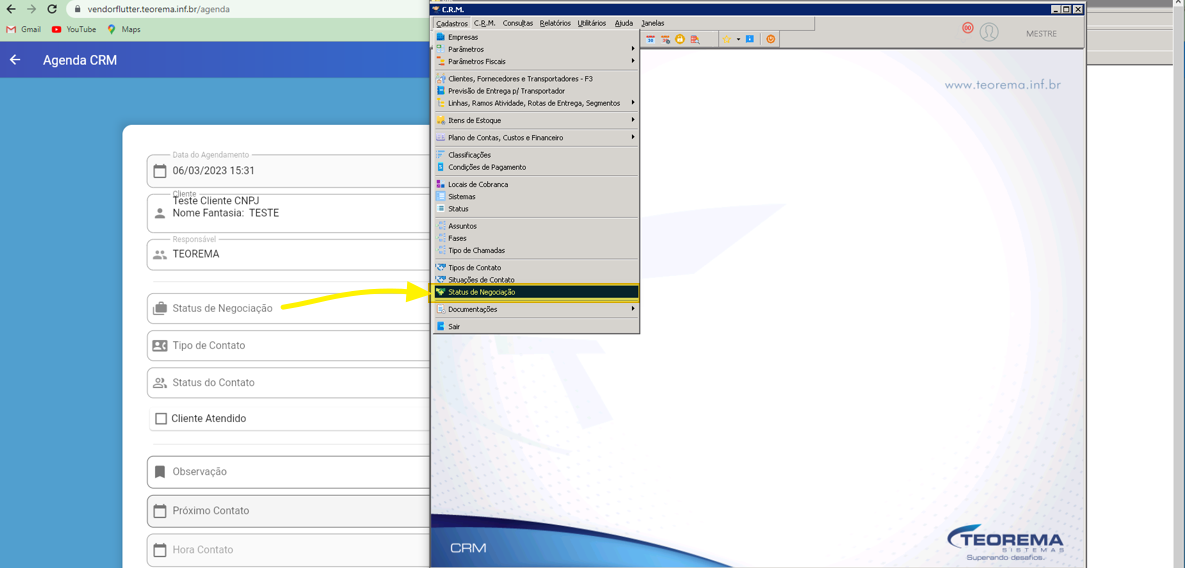Click the padlock icon in address bar
This screenshot has height=569, width=1185.
pyautogui.click(x=77, y=10)
